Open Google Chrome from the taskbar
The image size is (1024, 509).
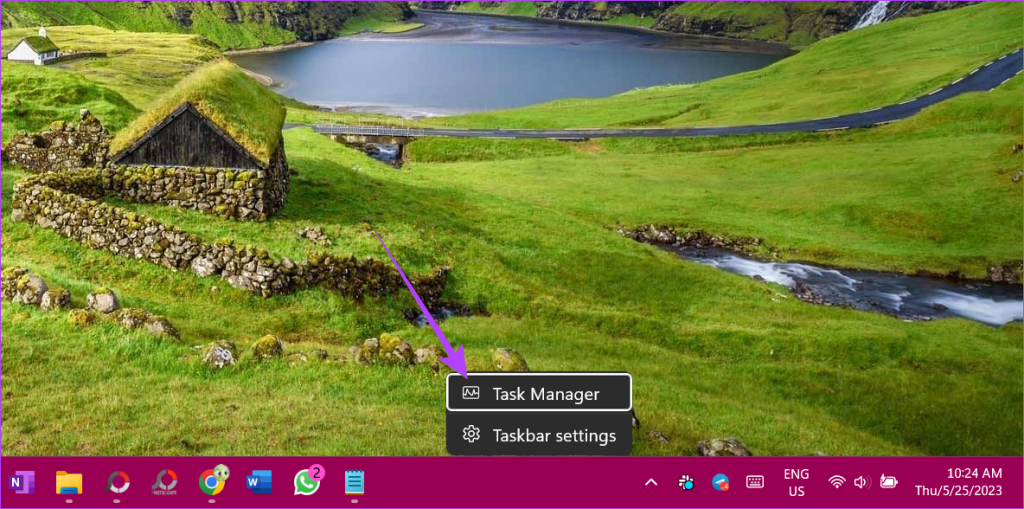212,482
